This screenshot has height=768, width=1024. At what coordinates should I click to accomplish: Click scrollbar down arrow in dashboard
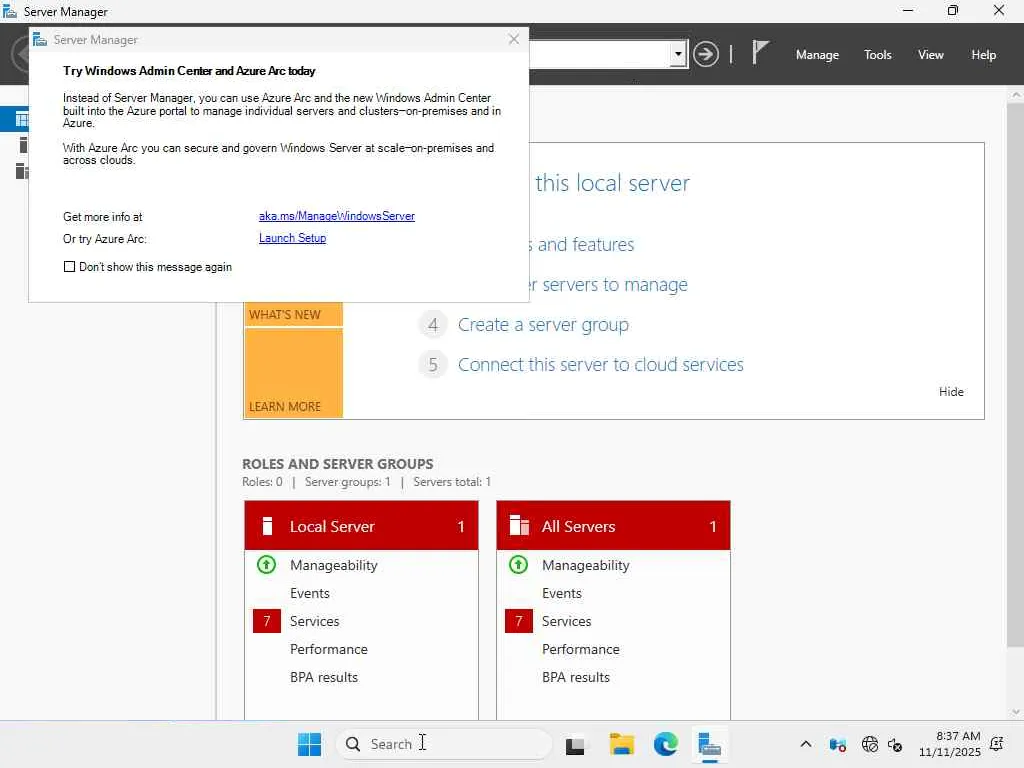point(1016,712)
